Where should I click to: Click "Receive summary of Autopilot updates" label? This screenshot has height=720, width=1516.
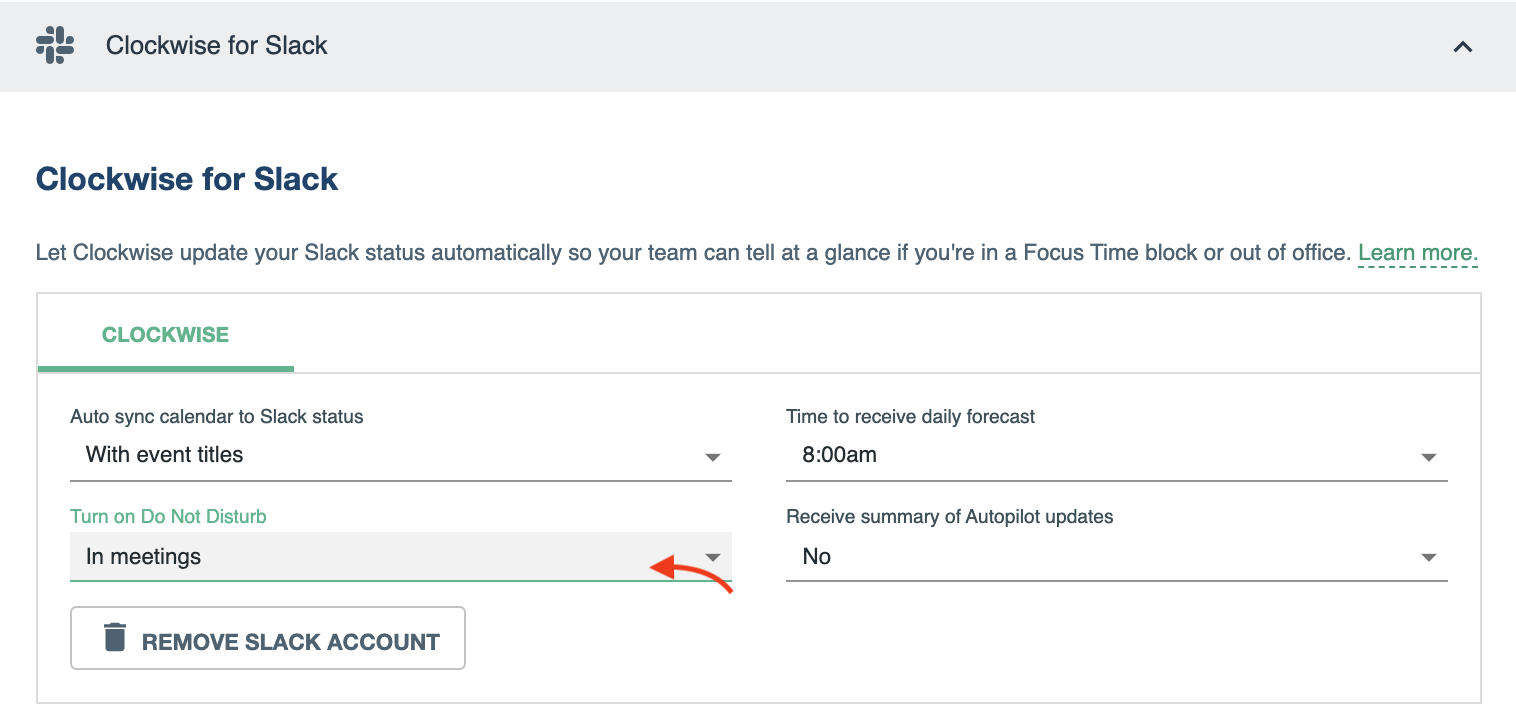click(949, 517)
